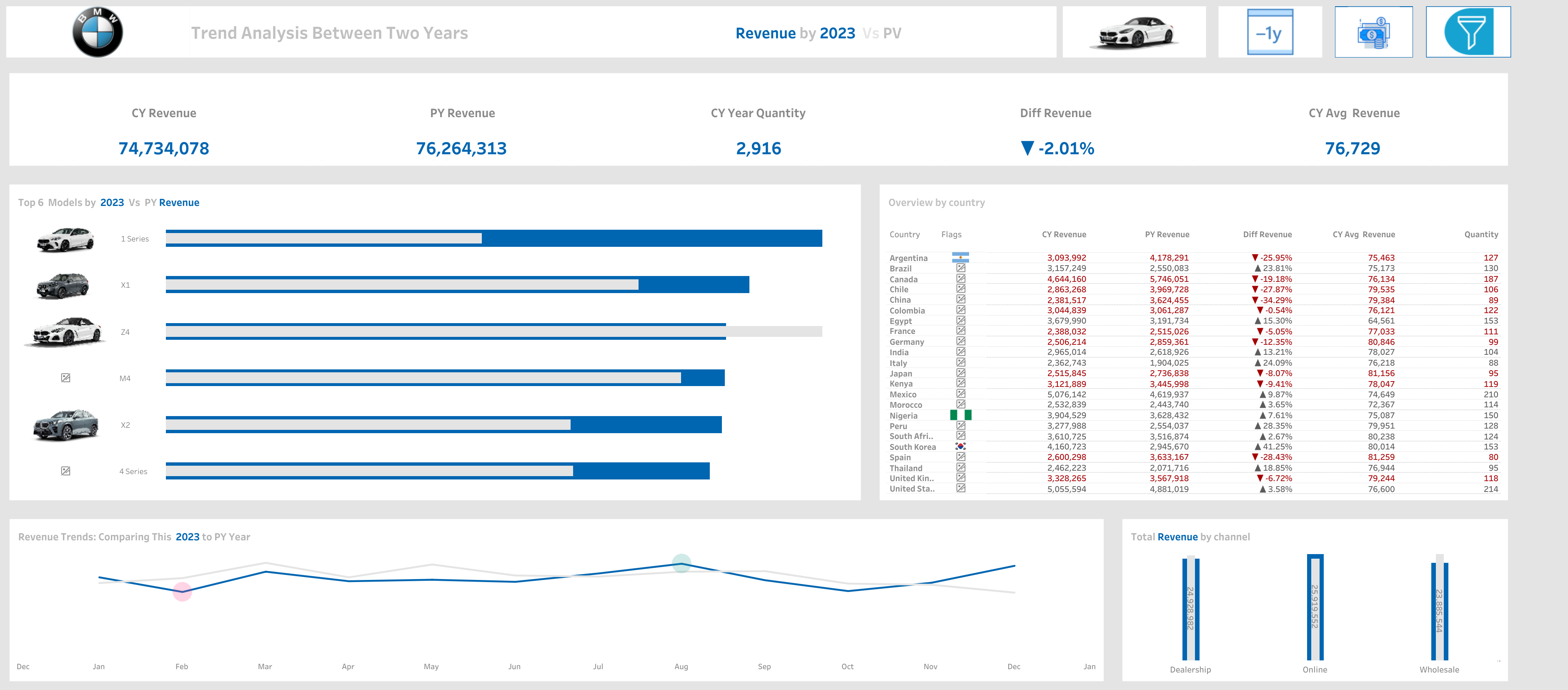Click the pink February low point marker
This screenshot has height=690, width=1568.
coord(182,591)
